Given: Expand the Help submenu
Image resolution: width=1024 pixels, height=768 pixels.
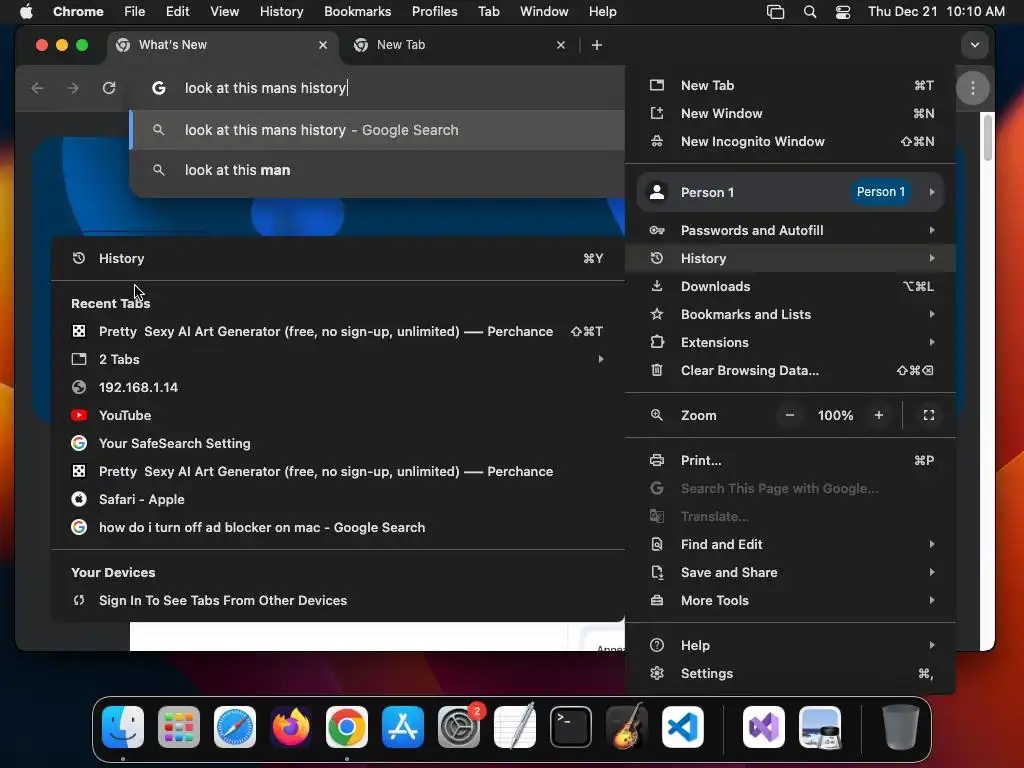Looking at the screenshot, I should click(791, 646).
